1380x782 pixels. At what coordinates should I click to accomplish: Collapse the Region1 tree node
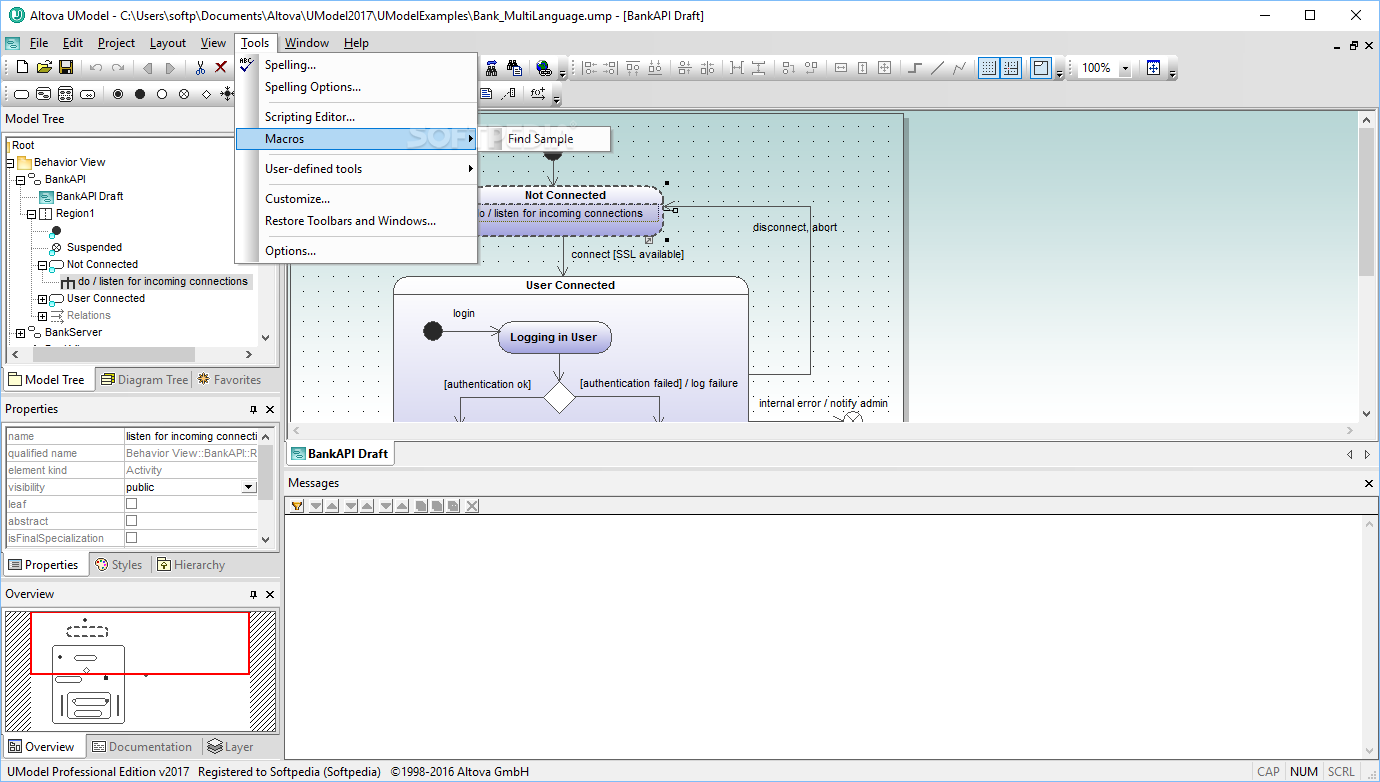pyautogui.click(x=31, y=213)
